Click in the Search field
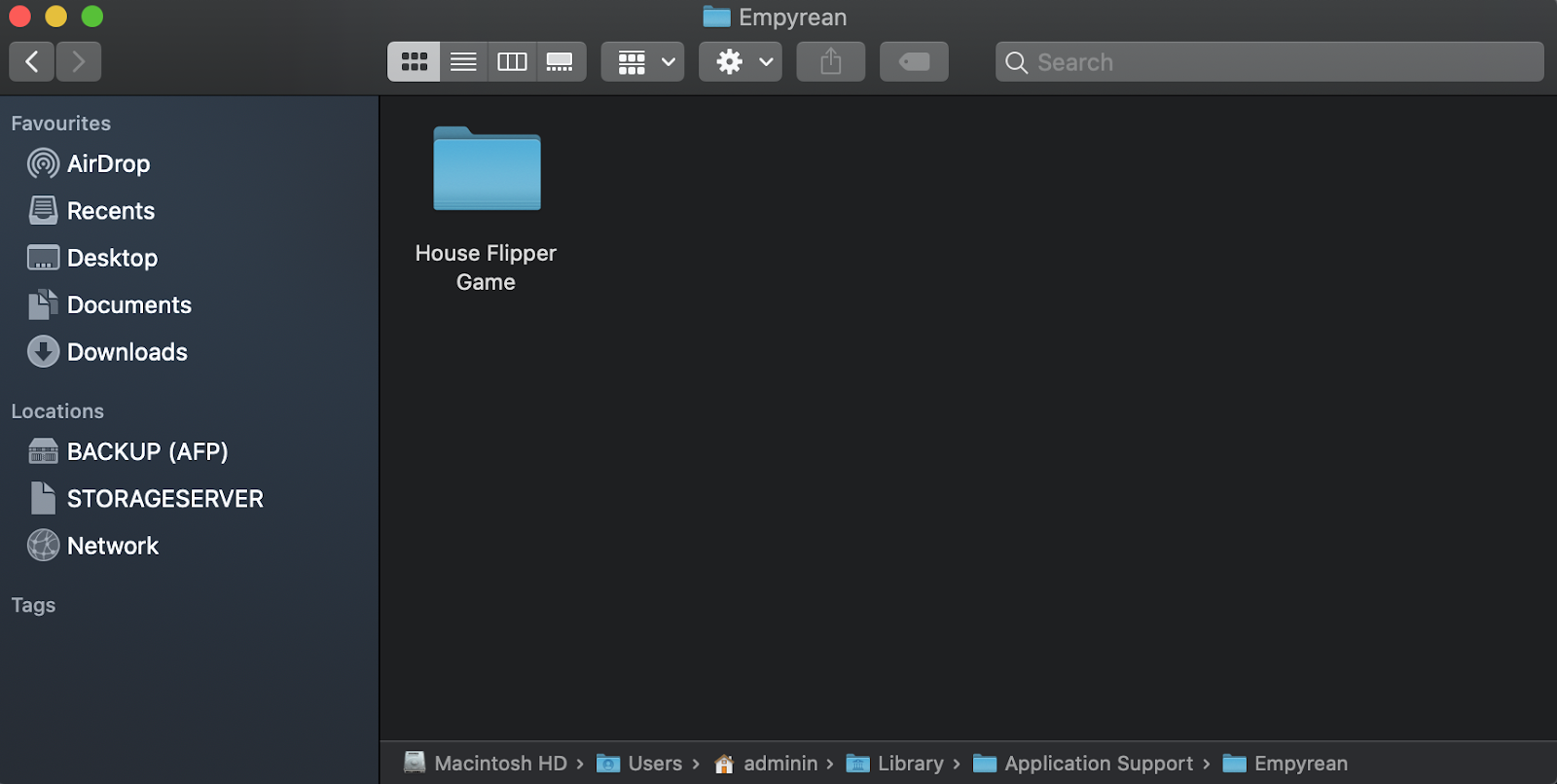Image resolution: width=1557 pixels, height=784 pixels. point(1269,62)
